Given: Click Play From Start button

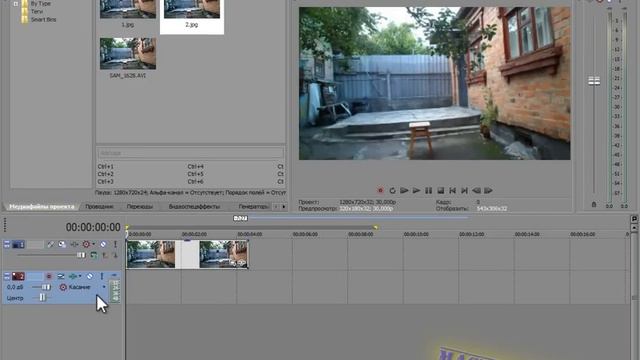Looking at the screenshot, I should 404,191.
